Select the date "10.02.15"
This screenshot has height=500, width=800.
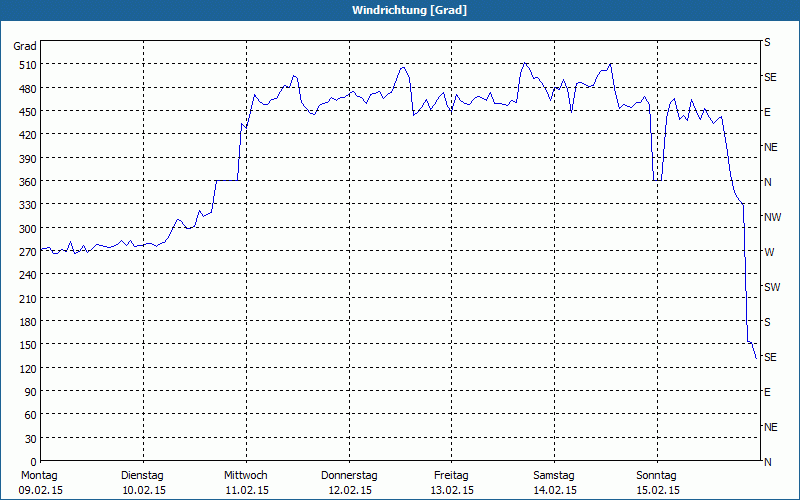click(144, 490)
